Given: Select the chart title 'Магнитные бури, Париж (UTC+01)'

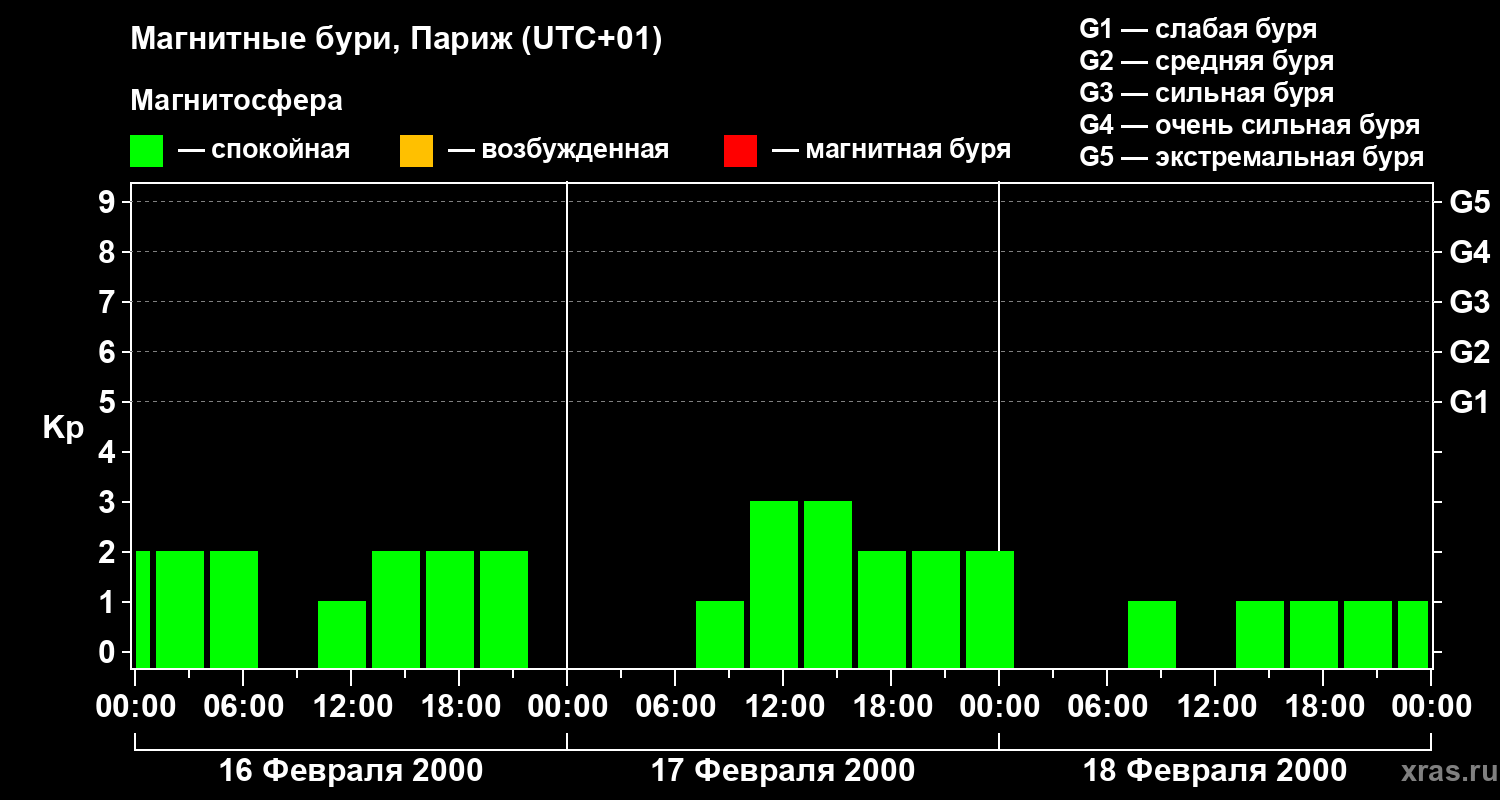Looking at the screenshot, I should click(x=396, y=40).
